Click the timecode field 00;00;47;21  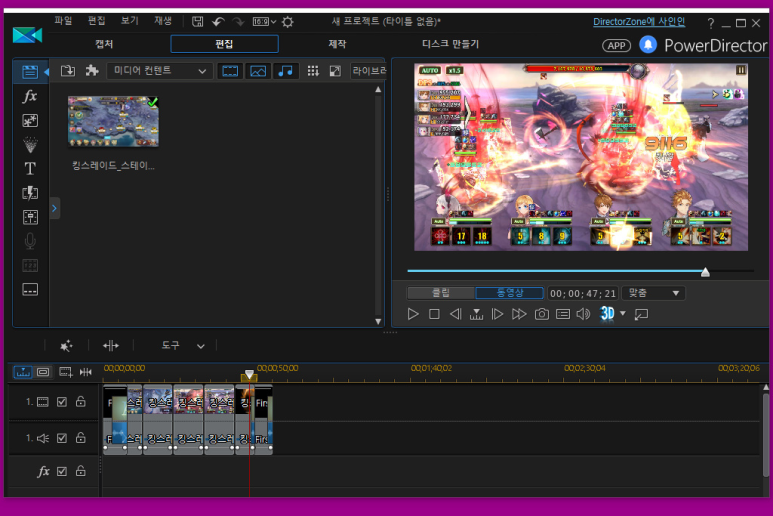point(583,294)
